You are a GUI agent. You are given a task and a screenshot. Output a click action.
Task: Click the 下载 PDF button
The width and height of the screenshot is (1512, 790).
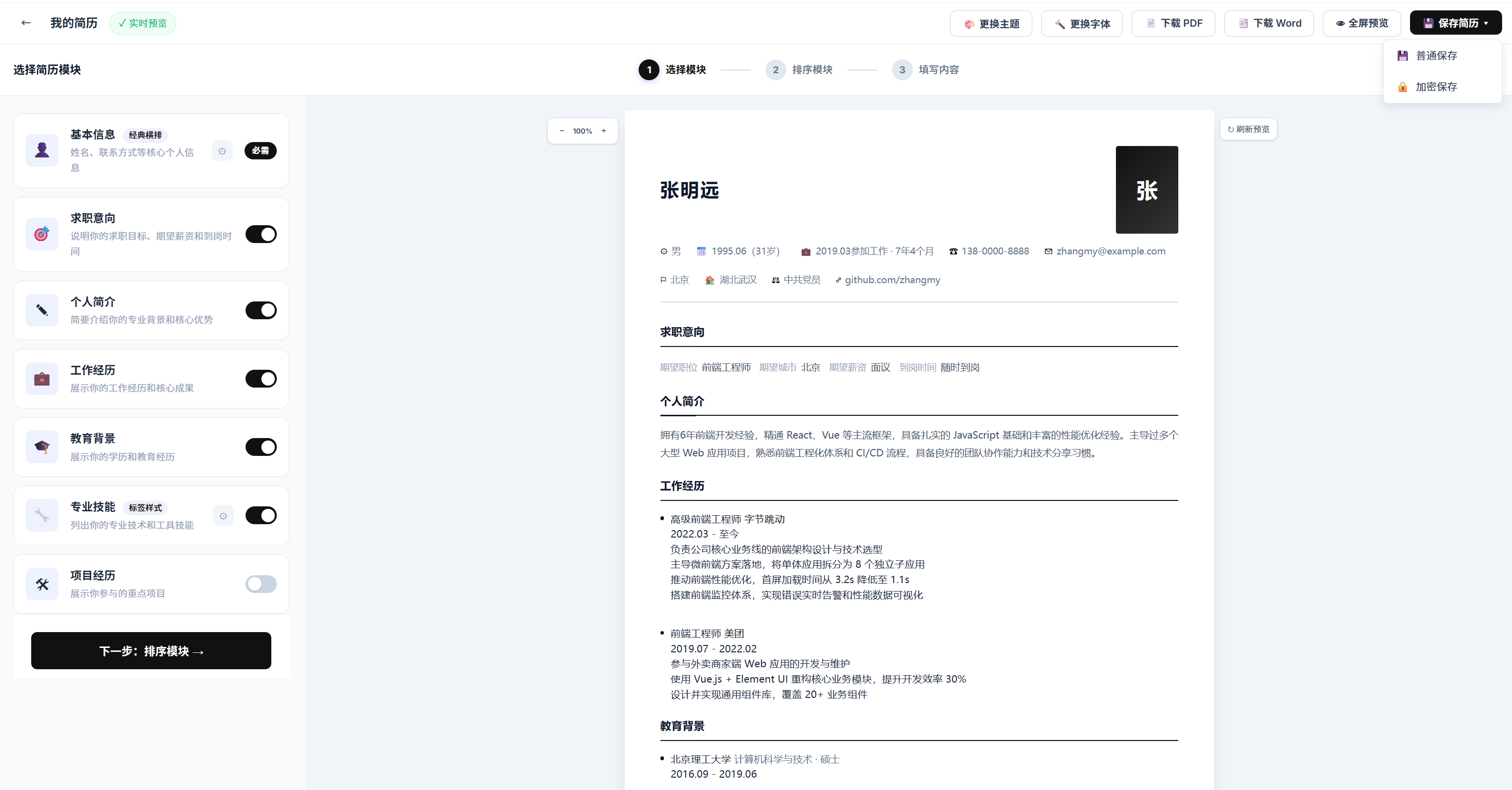click(x=1173, y=23)
